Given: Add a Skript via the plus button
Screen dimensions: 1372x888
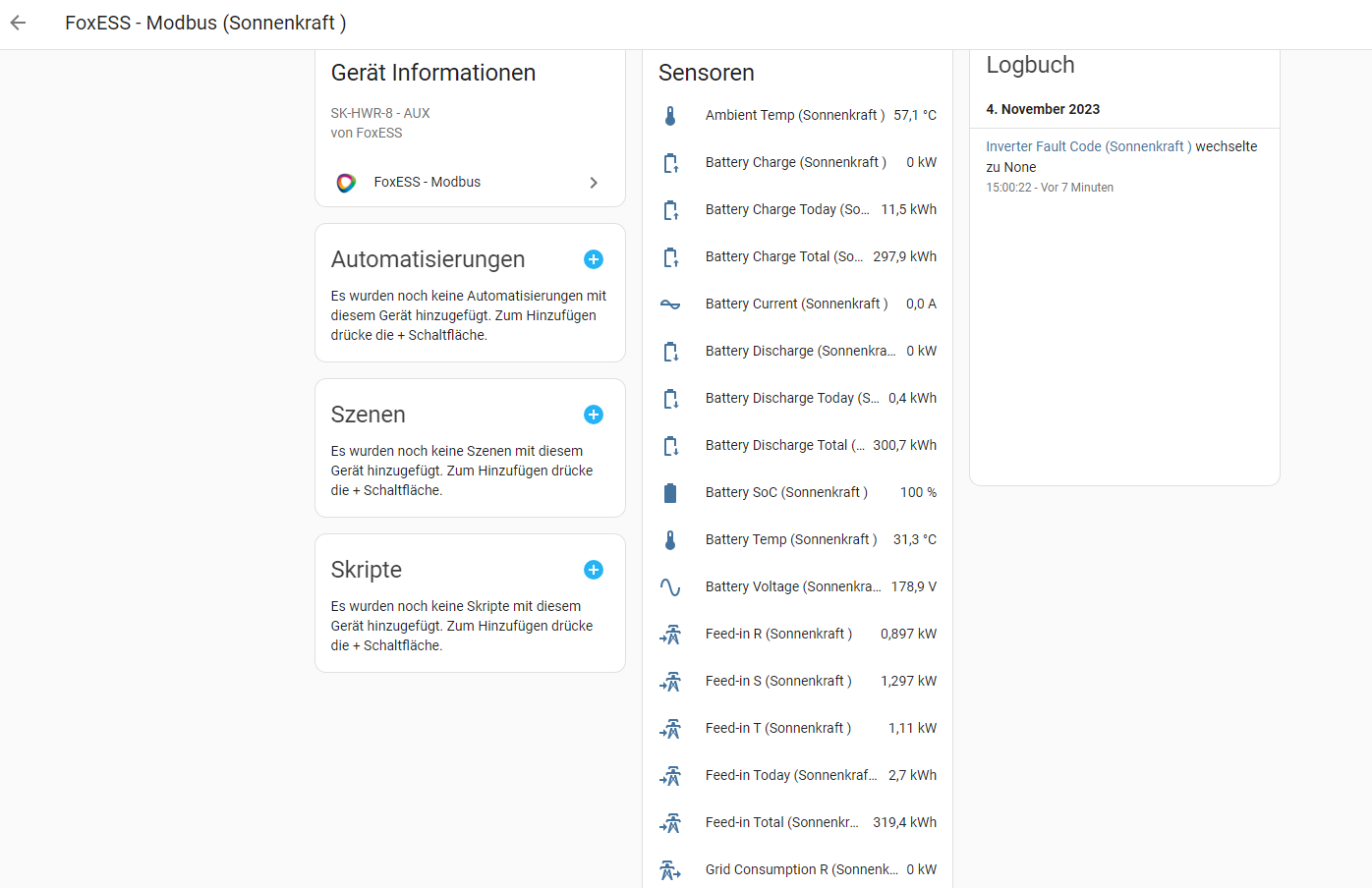Looking at the screenshot, I should pos(594,570).
